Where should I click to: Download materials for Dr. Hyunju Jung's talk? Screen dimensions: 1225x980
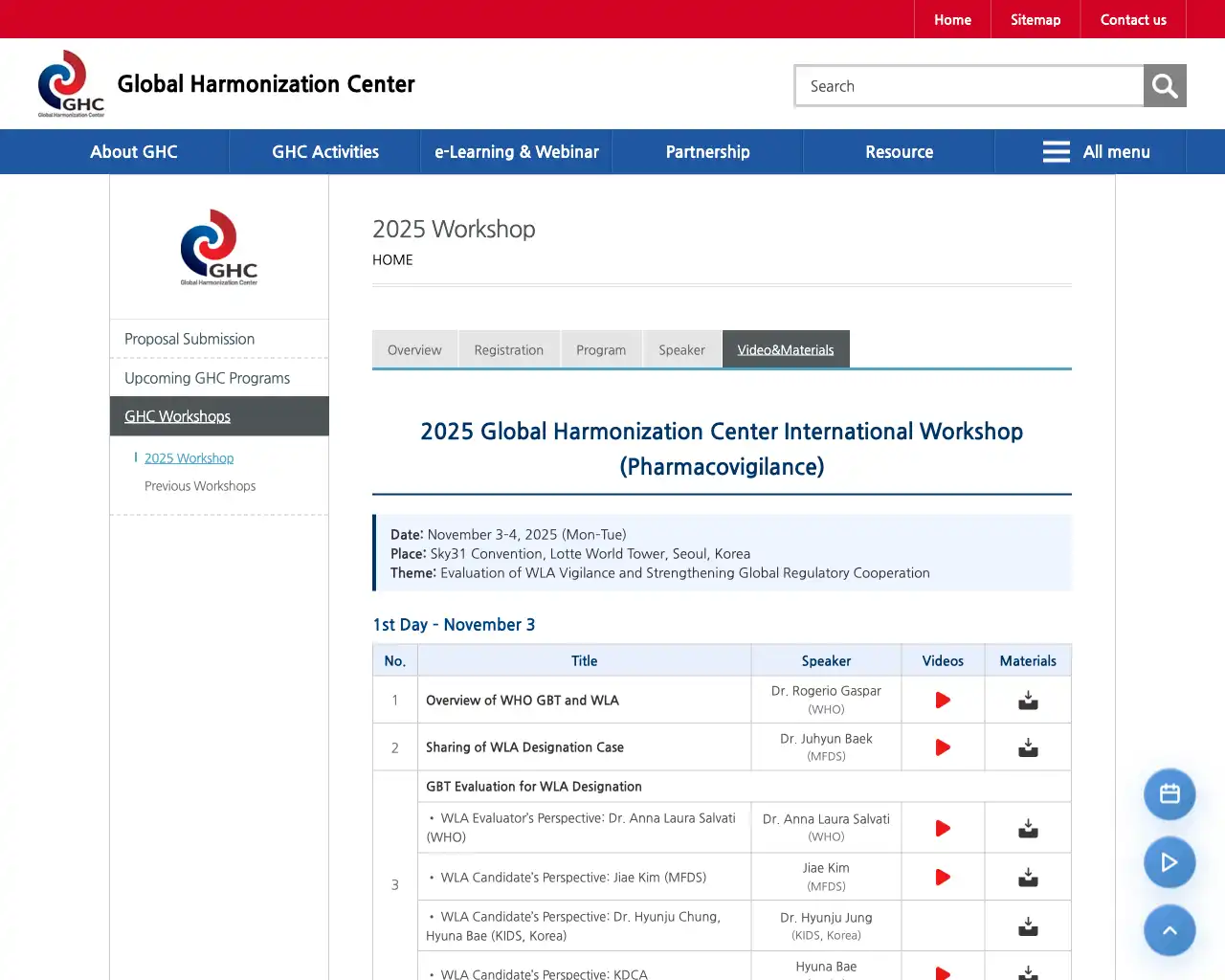[x=1028, y=925]
